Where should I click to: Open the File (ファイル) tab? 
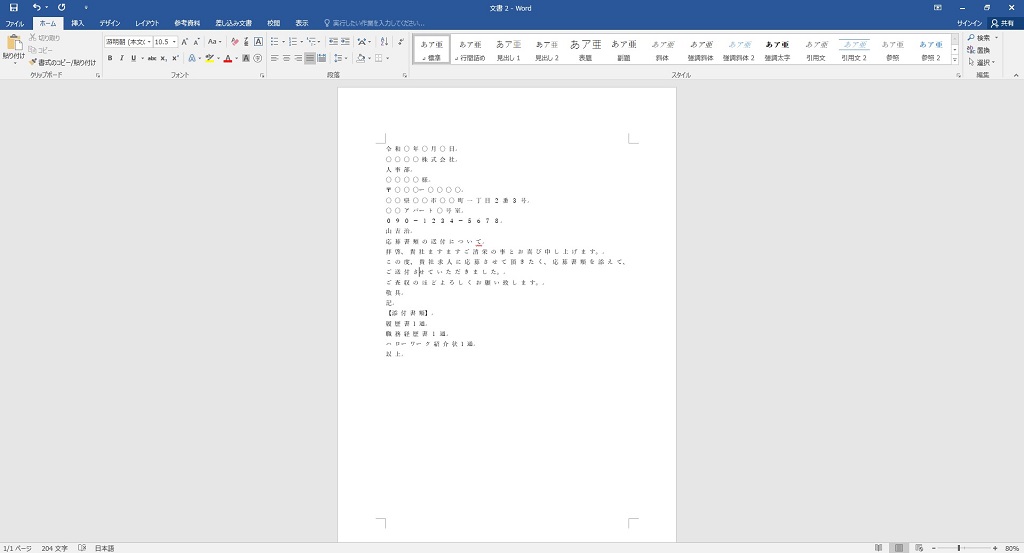pyautogui.click(x=14, y=24)
